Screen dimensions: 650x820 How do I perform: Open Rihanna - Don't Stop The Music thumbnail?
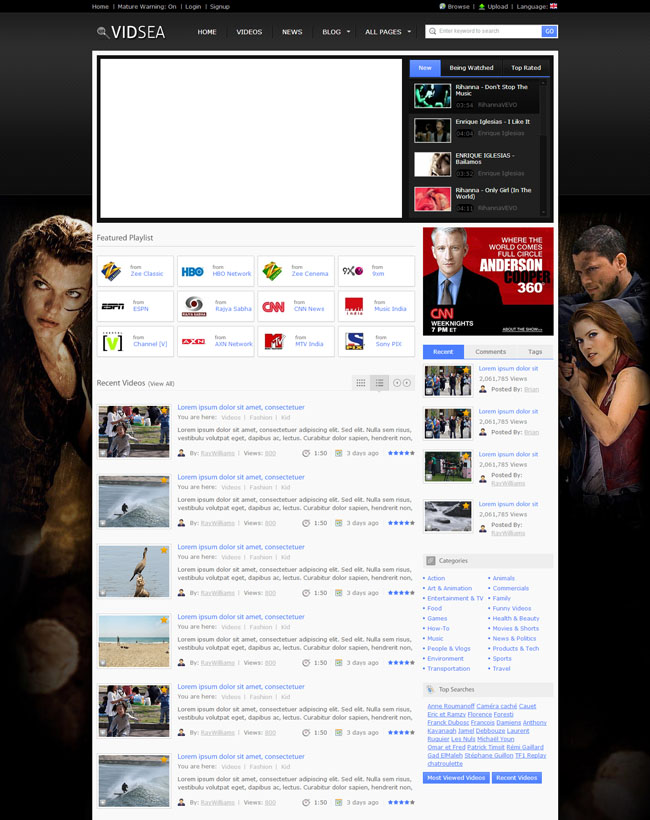pos(433,96)
